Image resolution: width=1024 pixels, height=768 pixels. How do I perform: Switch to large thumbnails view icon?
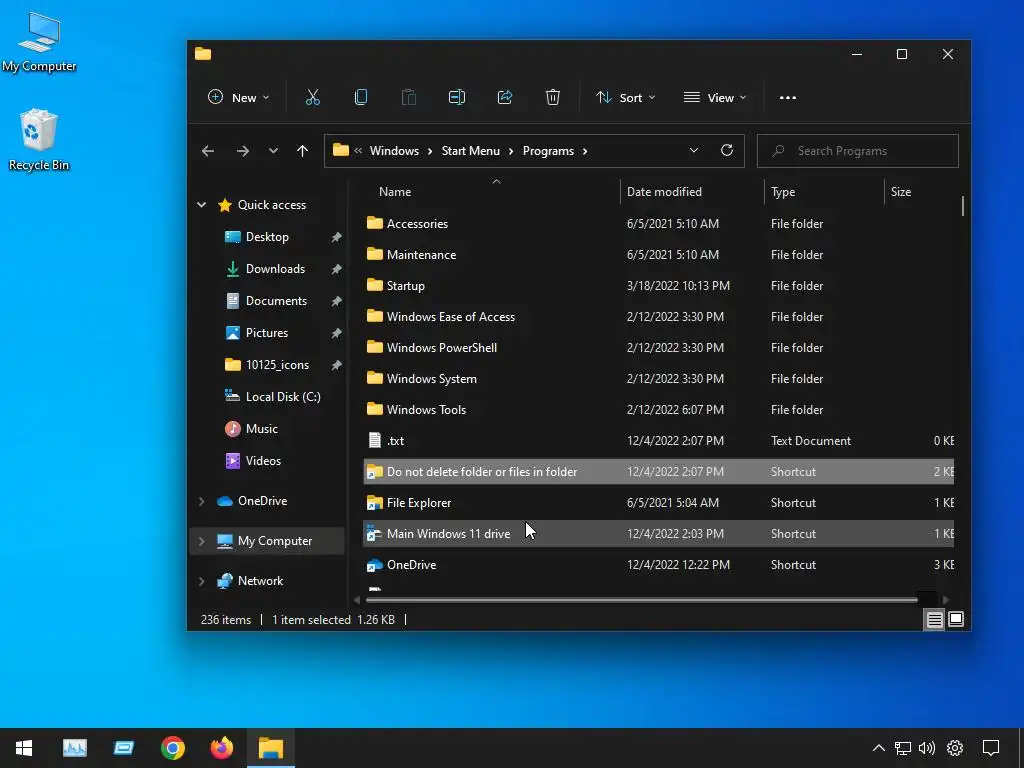956,619
